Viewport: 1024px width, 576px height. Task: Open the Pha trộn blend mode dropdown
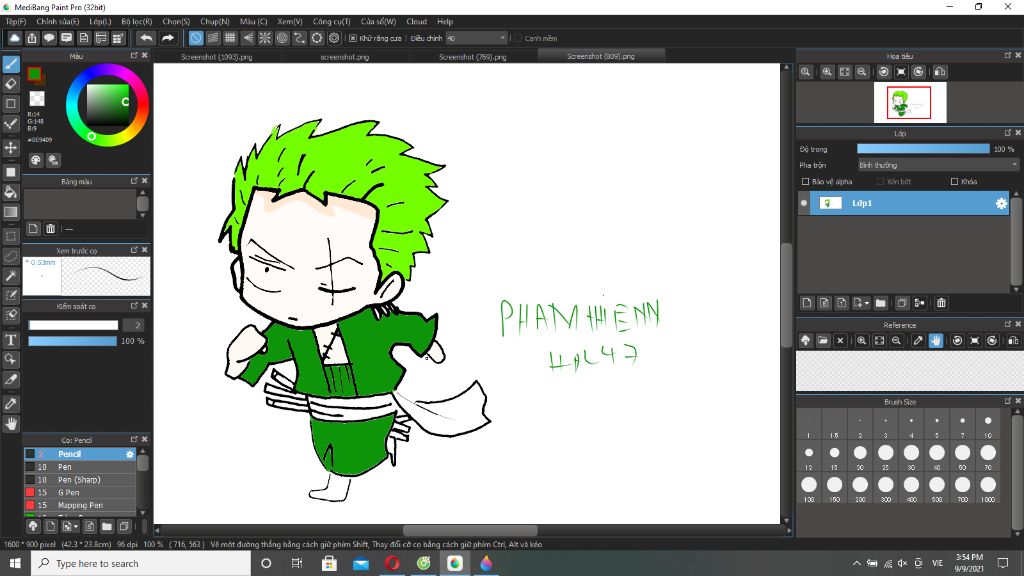coord(938,165)
